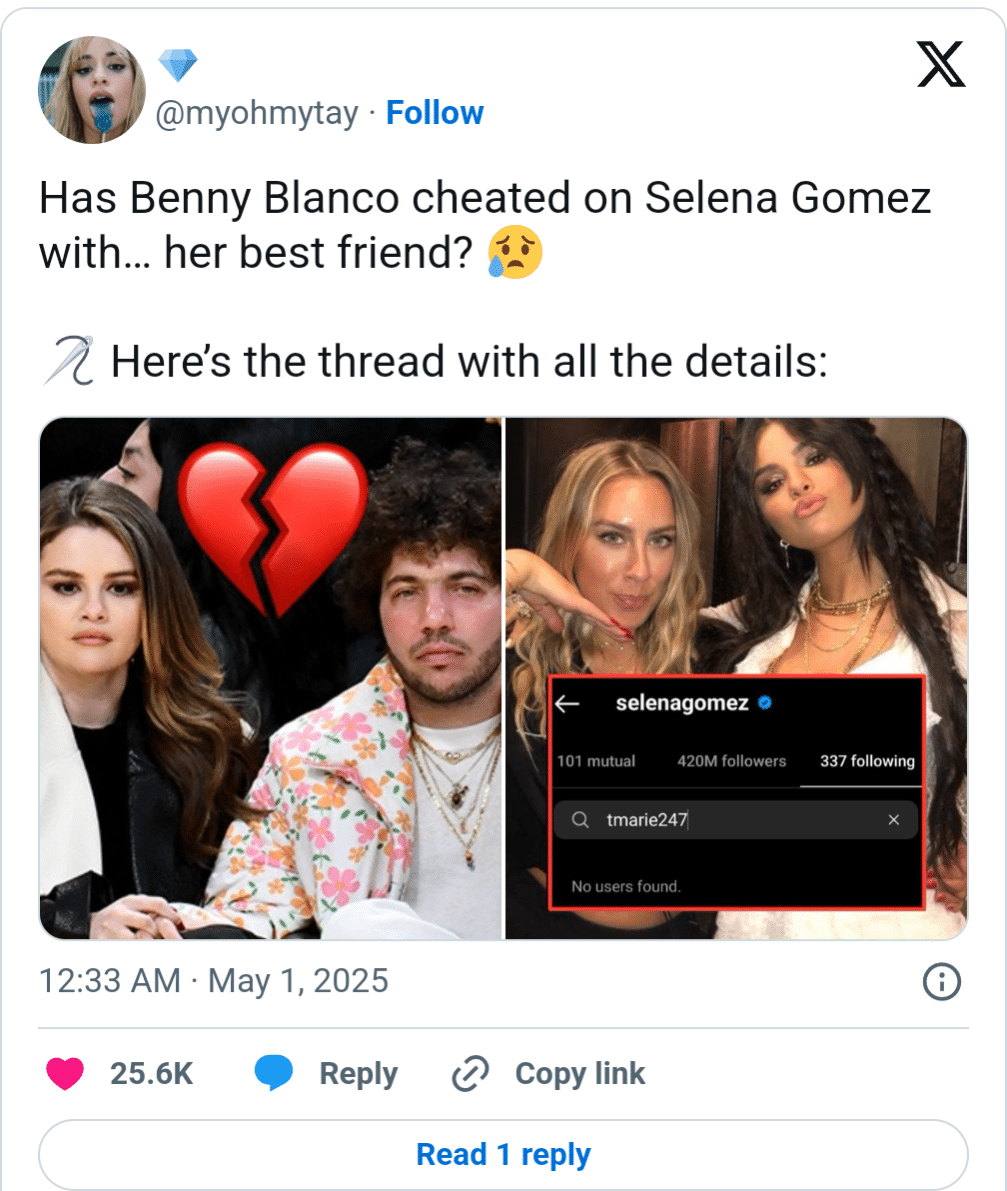Like the tweet with the heart icon

[x=66, y=1073]
